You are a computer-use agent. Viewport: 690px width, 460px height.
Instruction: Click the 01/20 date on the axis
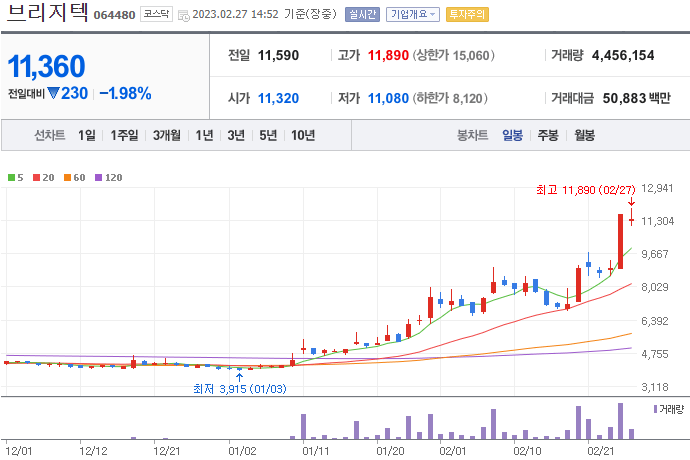tap(390, 451)
